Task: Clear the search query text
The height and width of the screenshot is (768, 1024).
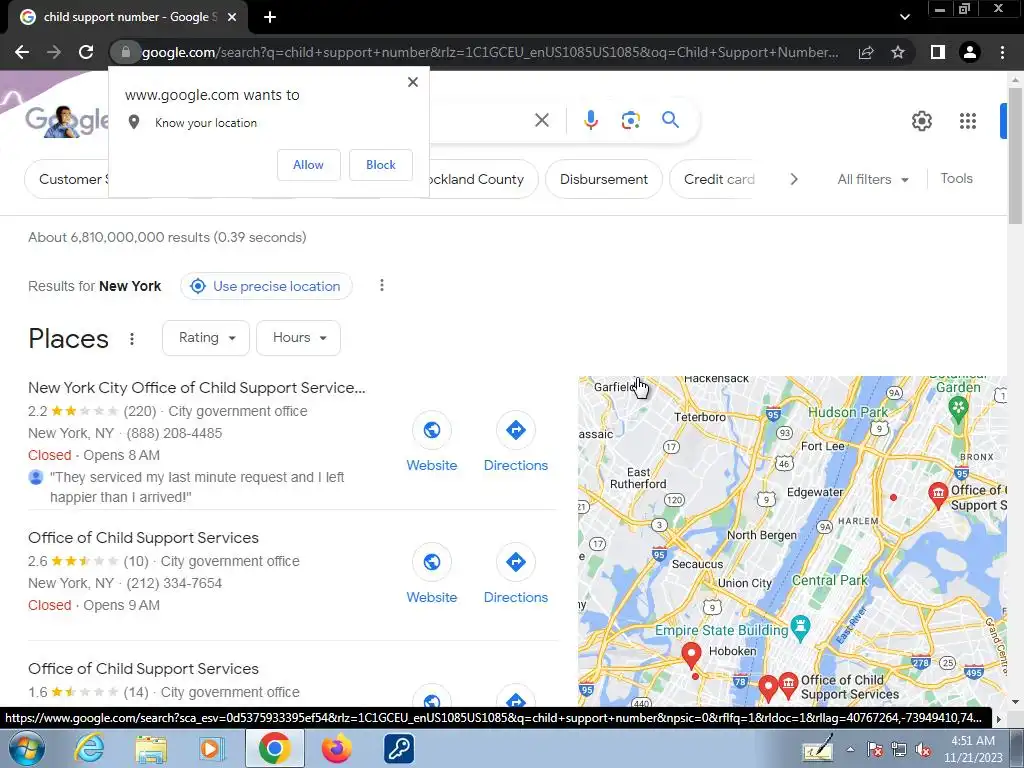Action: [541, 120]
